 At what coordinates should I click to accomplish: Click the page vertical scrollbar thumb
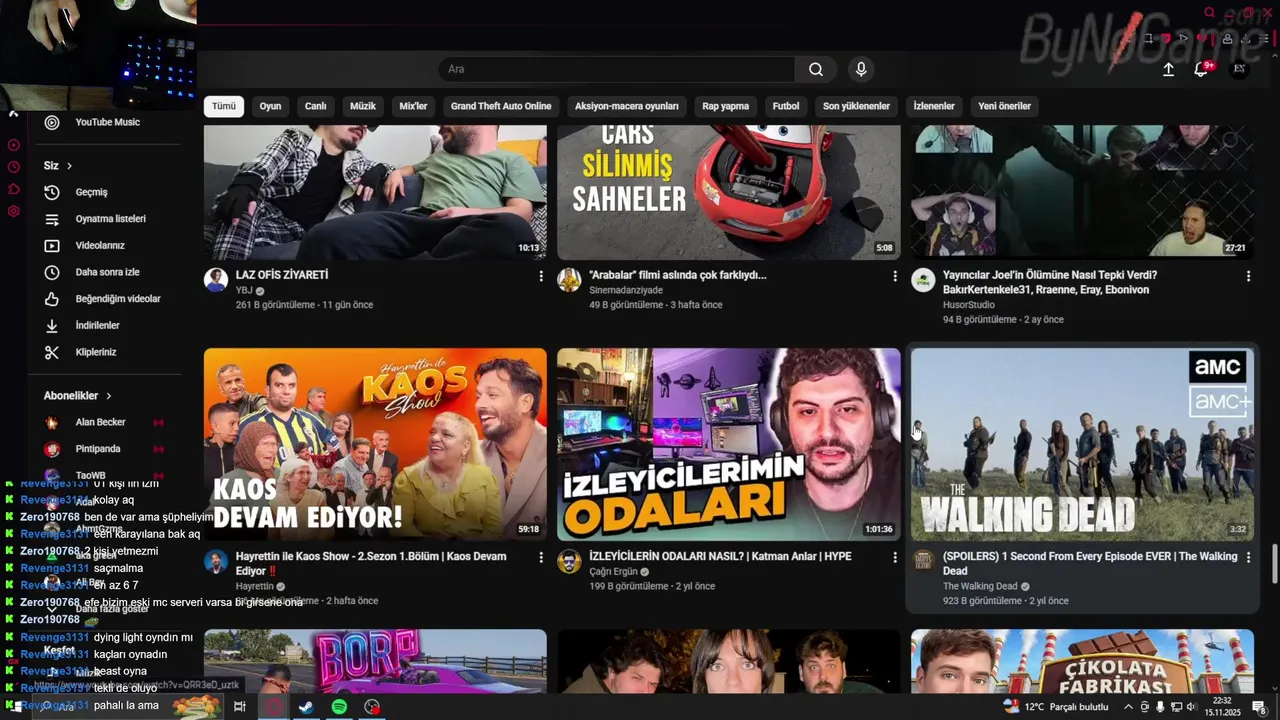(1274, 564)
